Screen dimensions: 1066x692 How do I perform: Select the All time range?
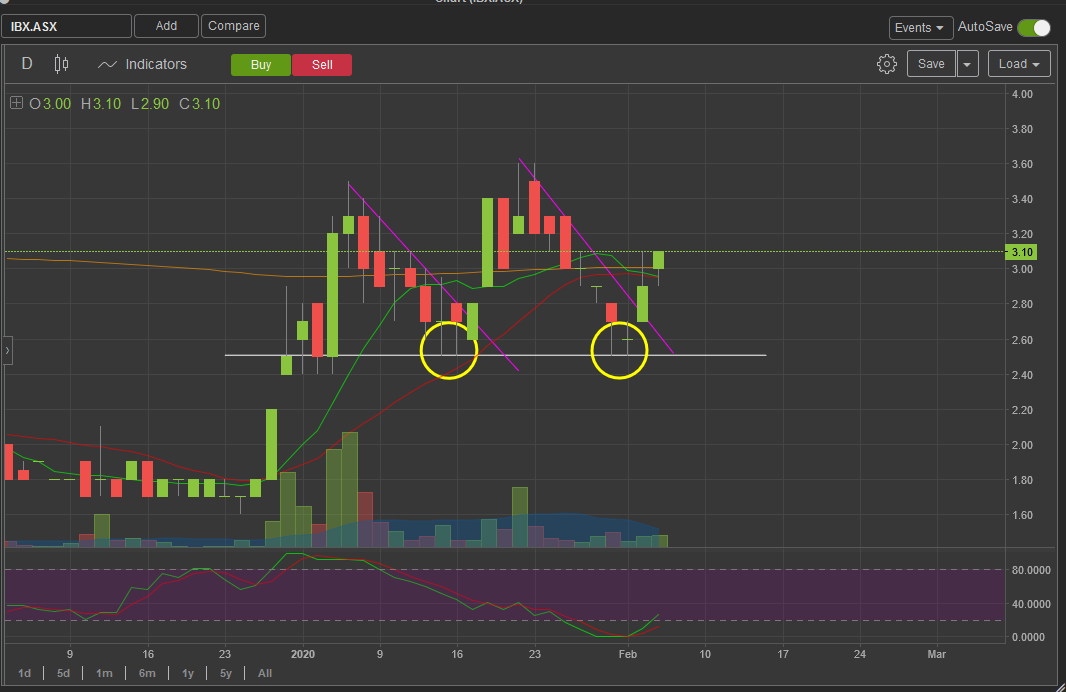point(265,673)
